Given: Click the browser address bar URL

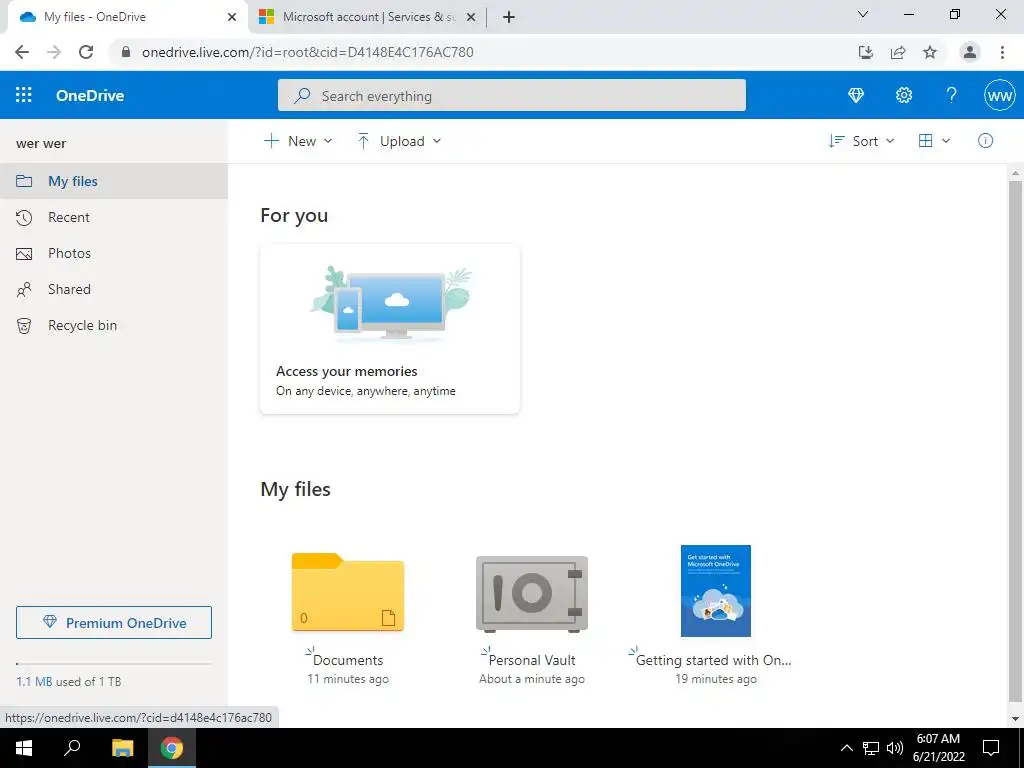Looking at the screenshot, I should click(x=308, y=52).
